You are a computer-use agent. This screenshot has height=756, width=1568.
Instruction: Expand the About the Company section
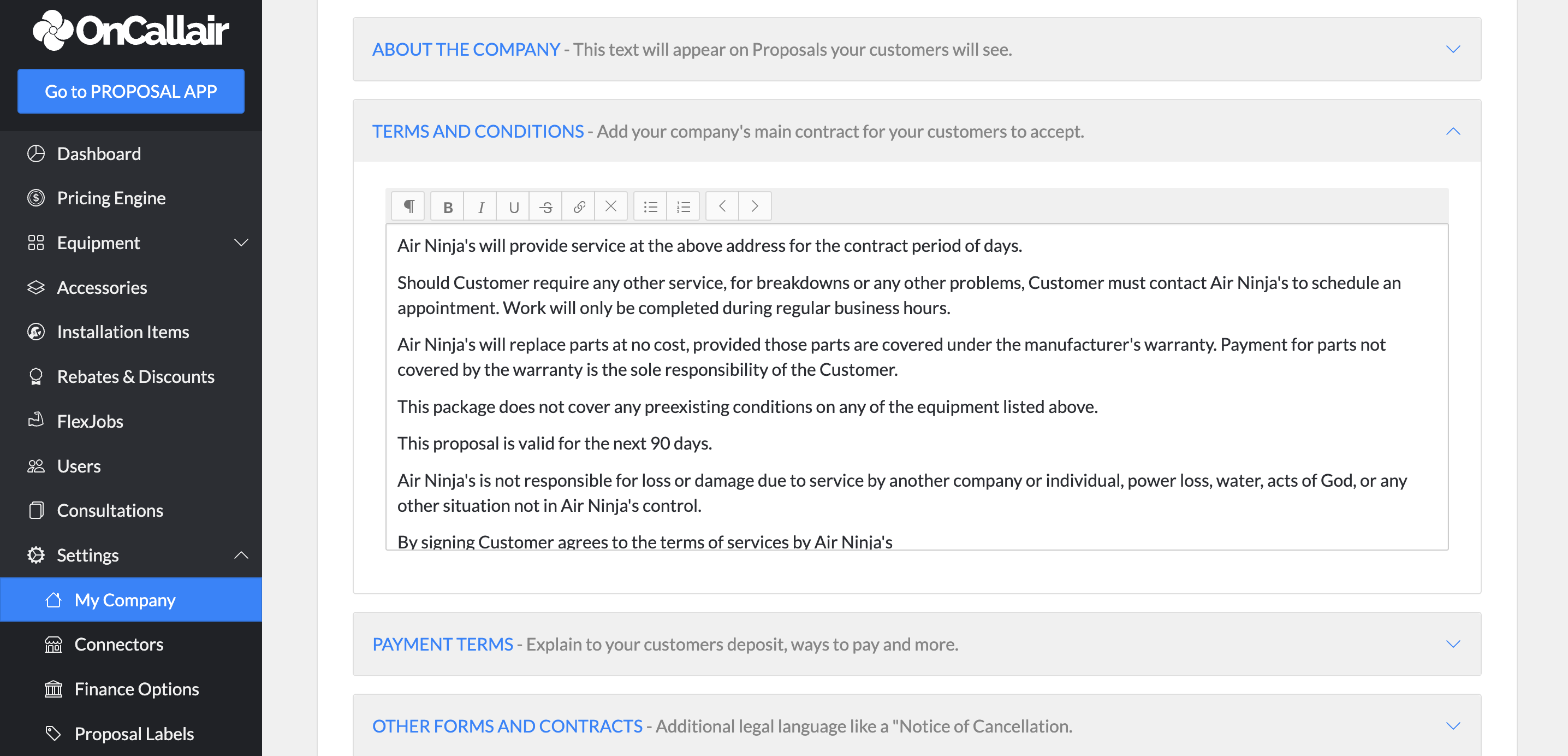pos(1453,49)
